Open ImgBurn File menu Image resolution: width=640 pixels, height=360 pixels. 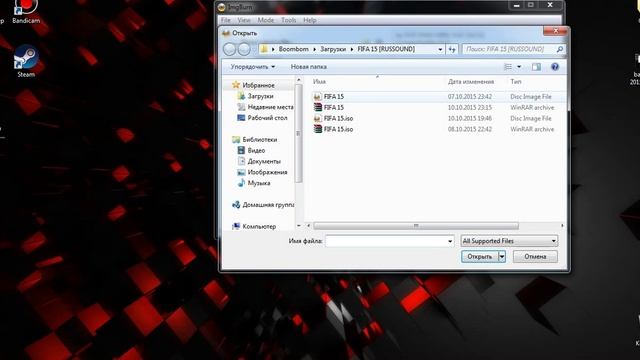(226, 20)
